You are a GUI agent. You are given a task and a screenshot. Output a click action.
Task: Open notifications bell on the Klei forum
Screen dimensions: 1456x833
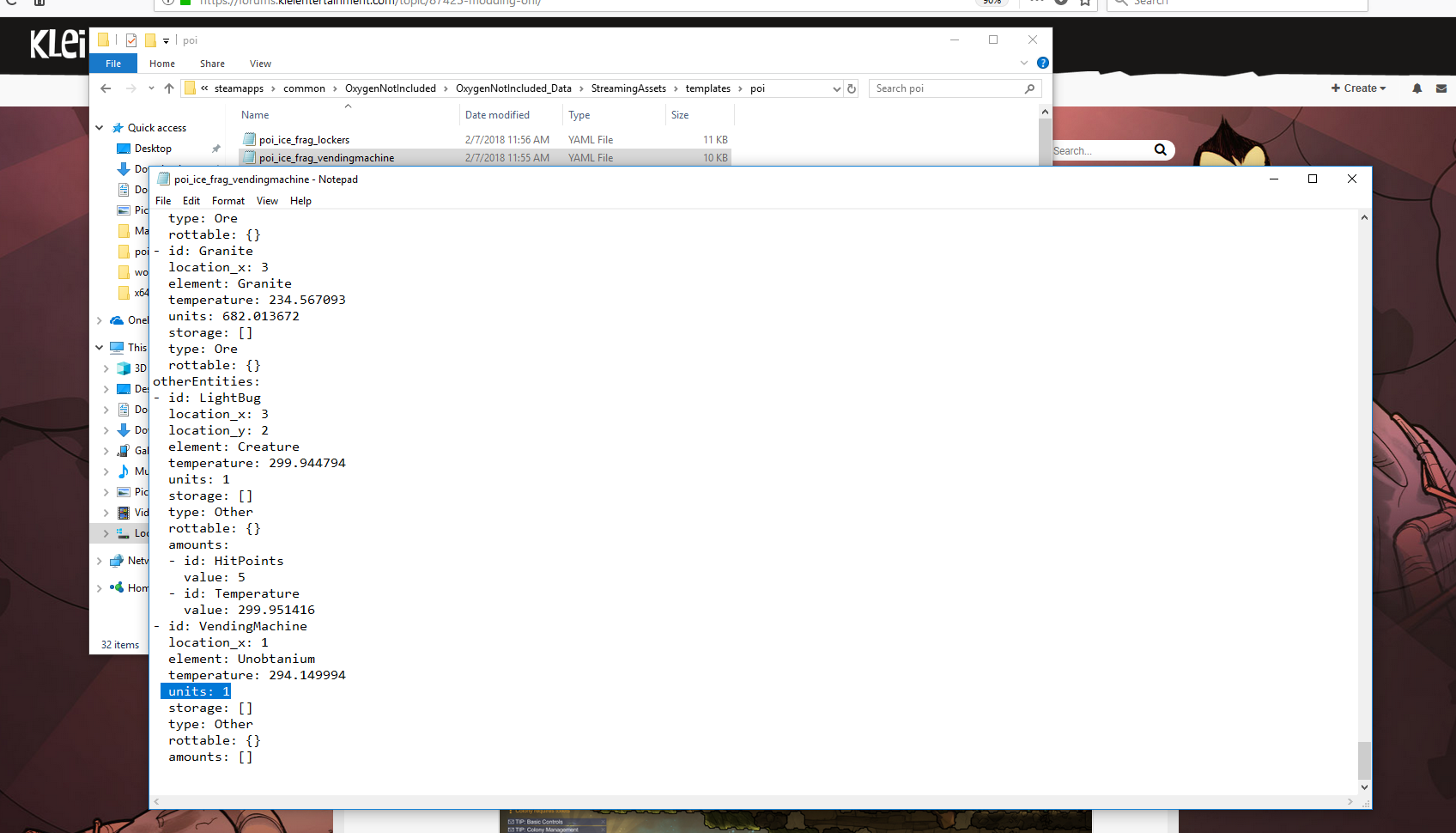pyautogui.click(x=1417, y=88)
